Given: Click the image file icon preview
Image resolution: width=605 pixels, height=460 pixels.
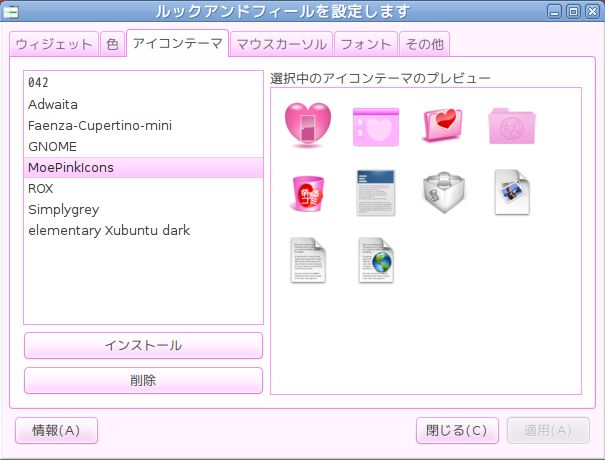Looking at the screenshot, I should (511, 192).
